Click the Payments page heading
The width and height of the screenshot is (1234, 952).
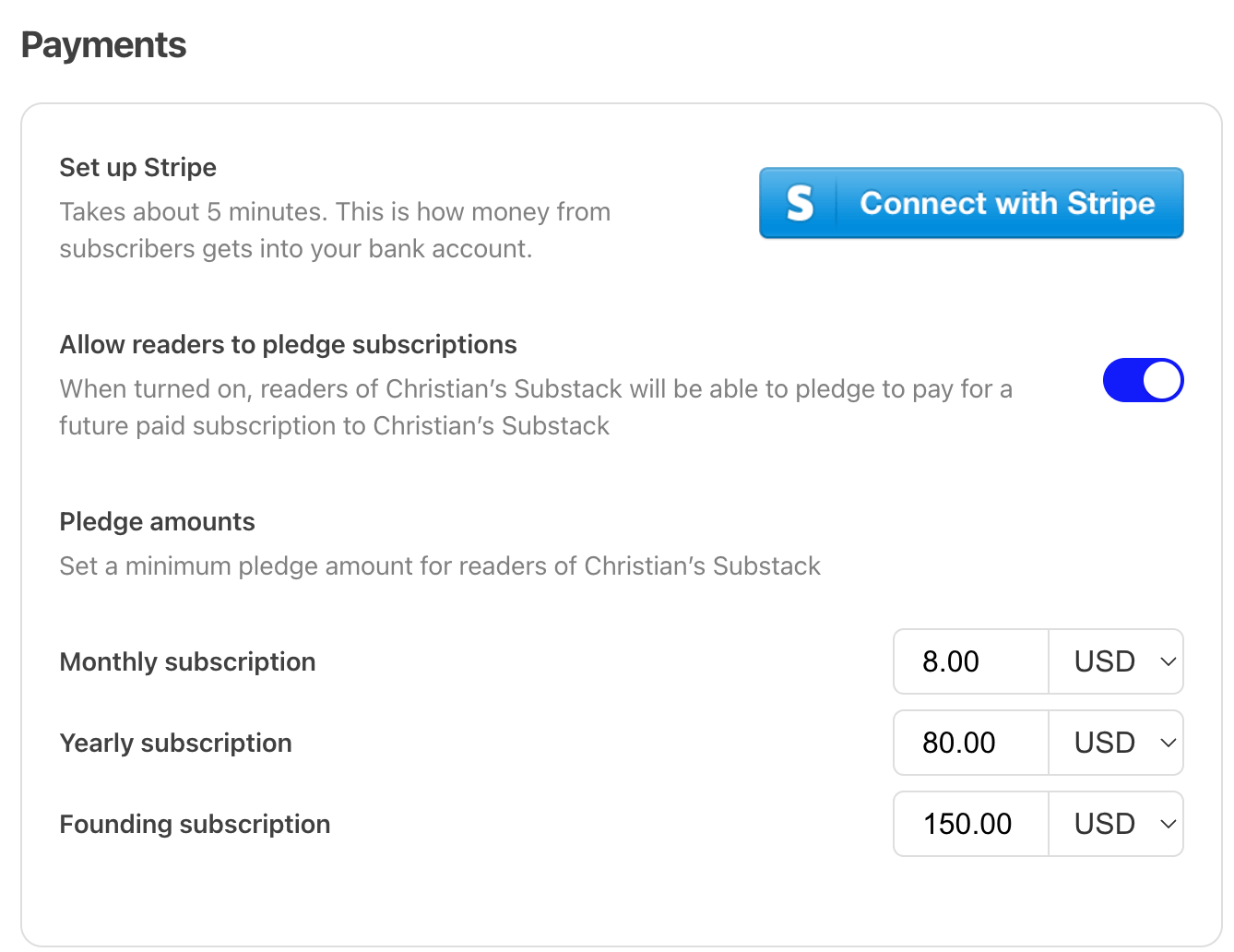(103, 45)
